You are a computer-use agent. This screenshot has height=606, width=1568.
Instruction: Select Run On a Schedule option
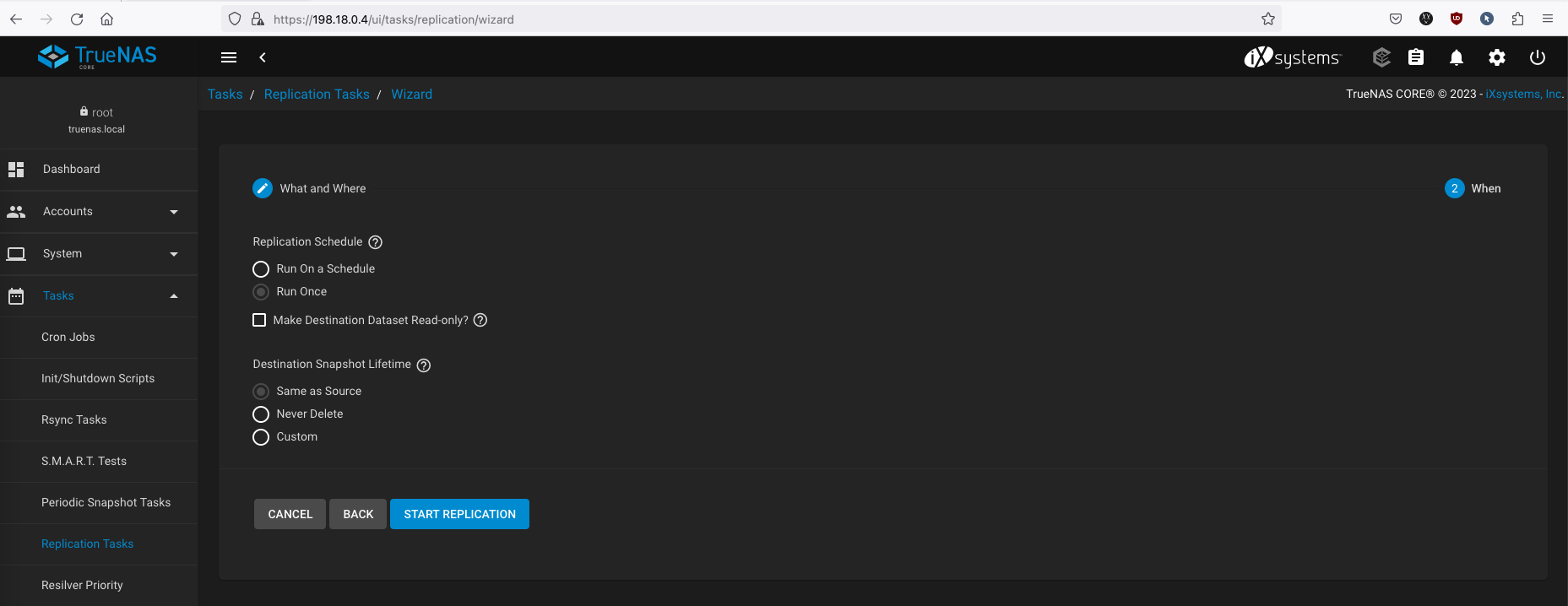coord(261,269)
